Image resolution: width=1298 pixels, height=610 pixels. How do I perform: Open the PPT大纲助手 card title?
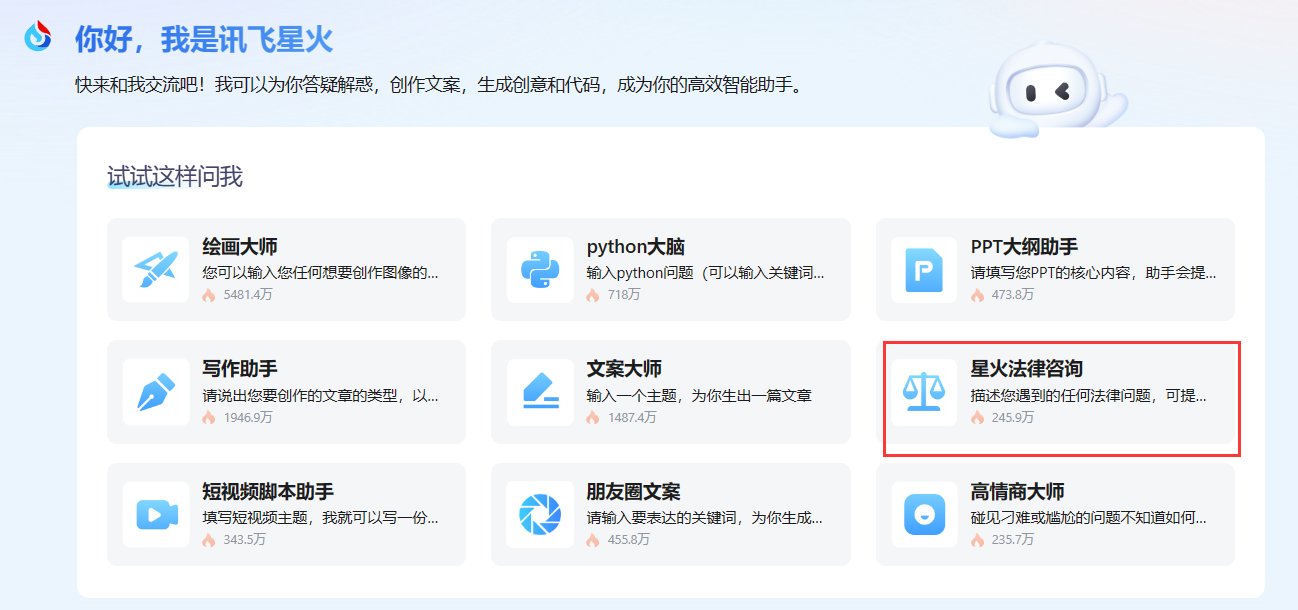point(1024,247)
